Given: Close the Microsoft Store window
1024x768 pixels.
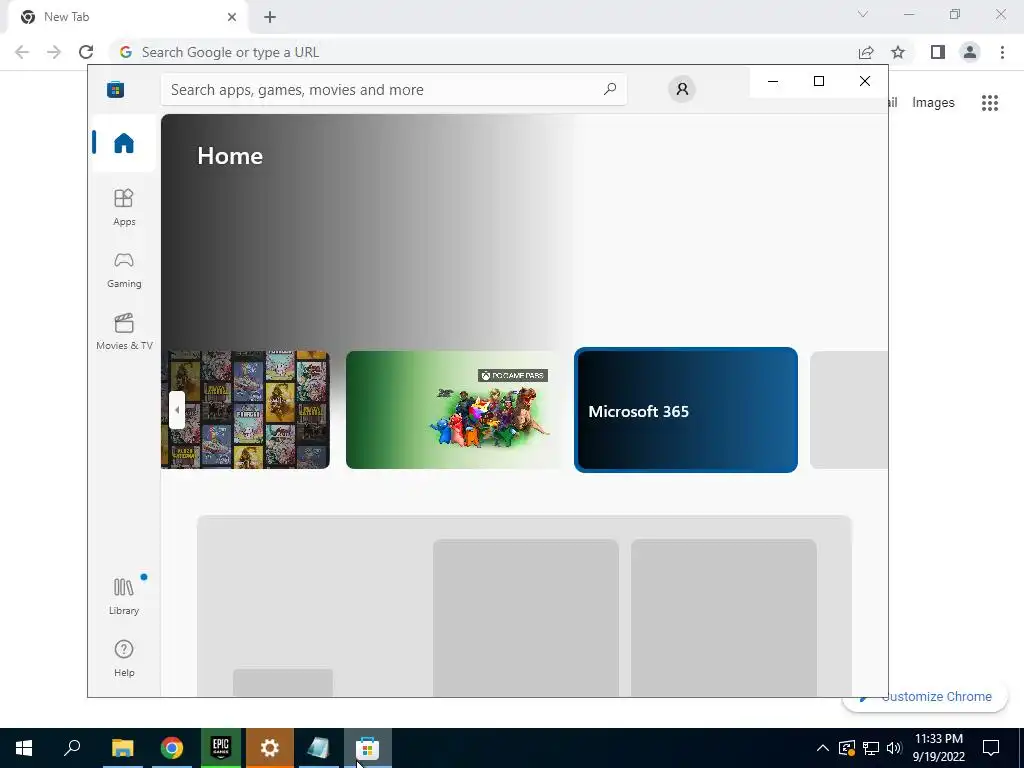Looking at the screenshot, I should (865, 81).
